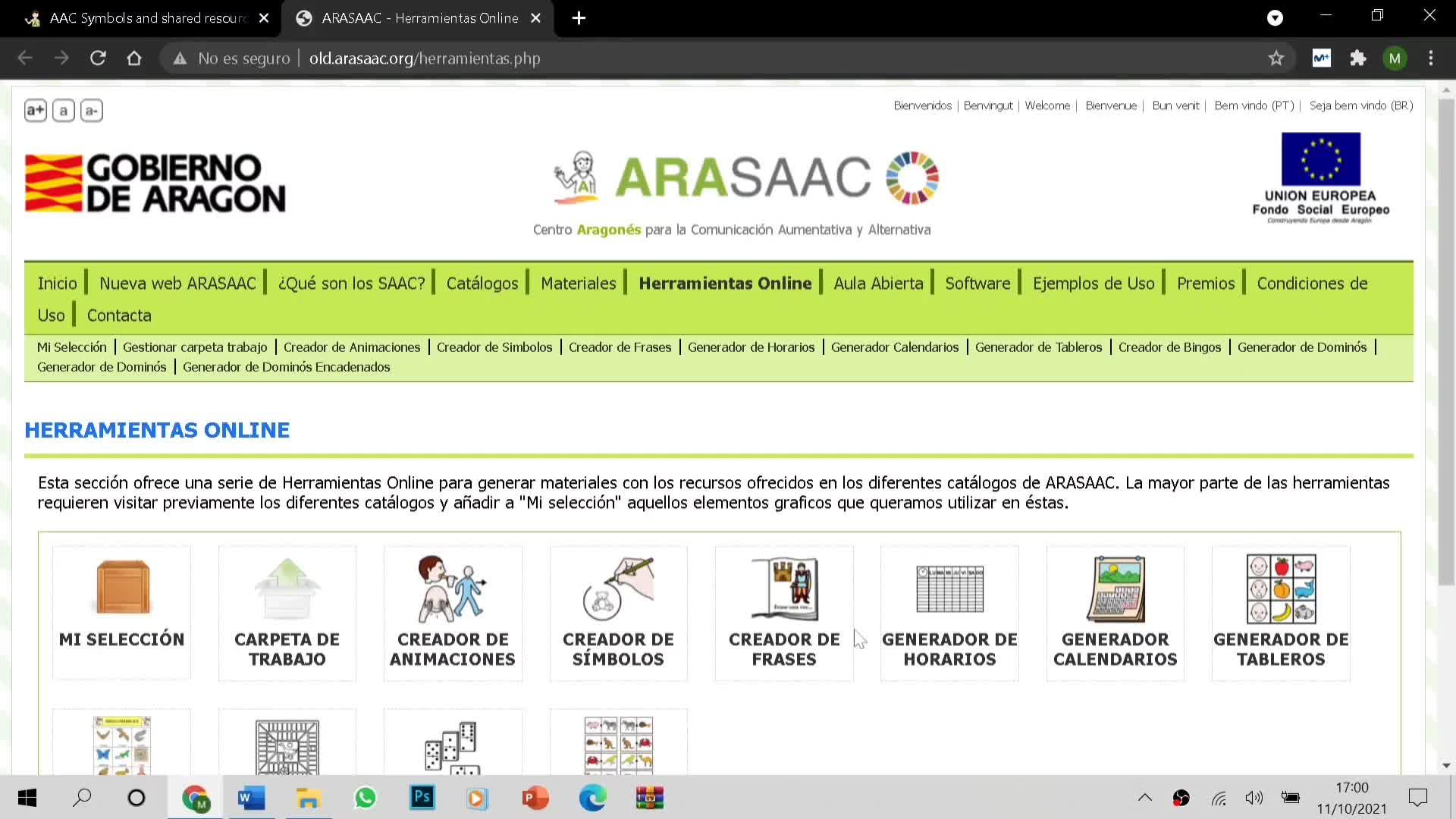Viewport: 1456px width, 819px height.
Task: Open the Creador de Frases book icon
Action: [x=784, y=588]
